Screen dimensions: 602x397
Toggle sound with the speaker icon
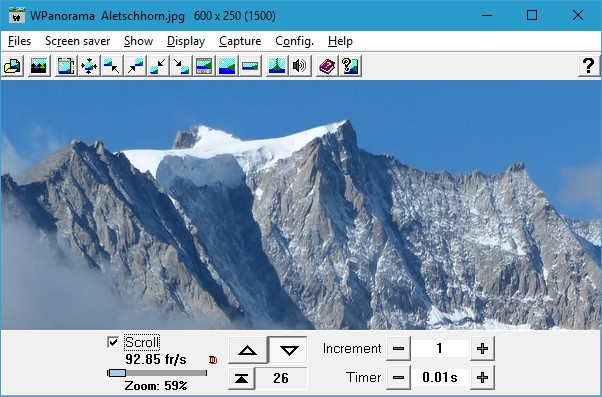[x=300, y=66]
